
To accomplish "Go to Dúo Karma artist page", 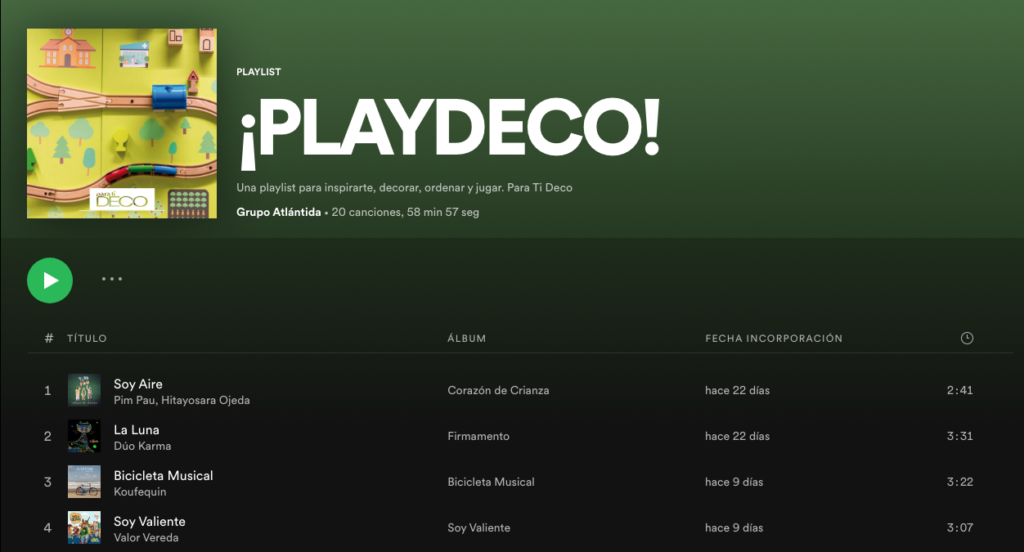I will (x=142, y=446).
